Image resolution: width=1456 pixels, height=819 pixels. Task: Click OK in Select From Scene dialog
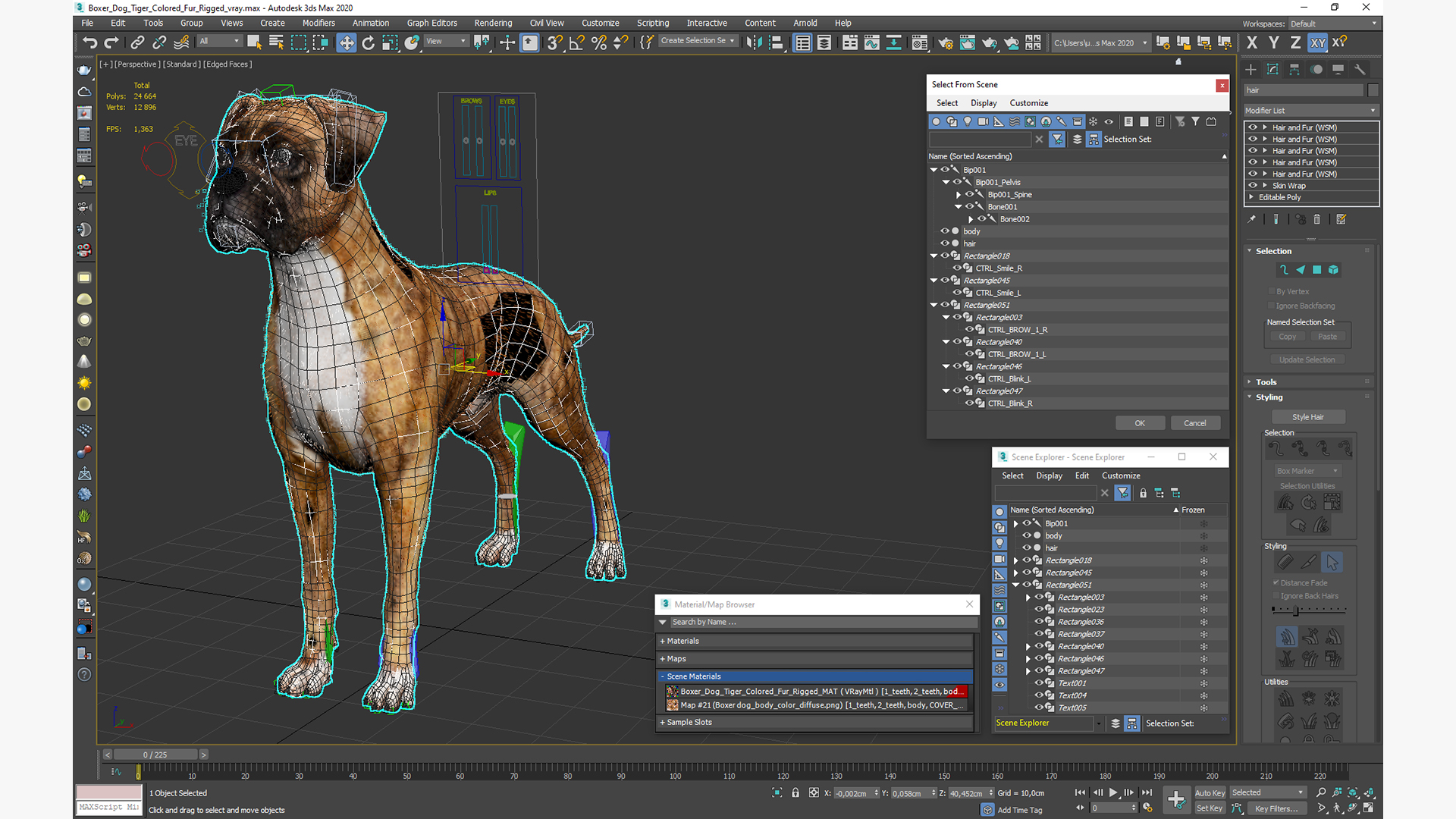click(1140, 423)
